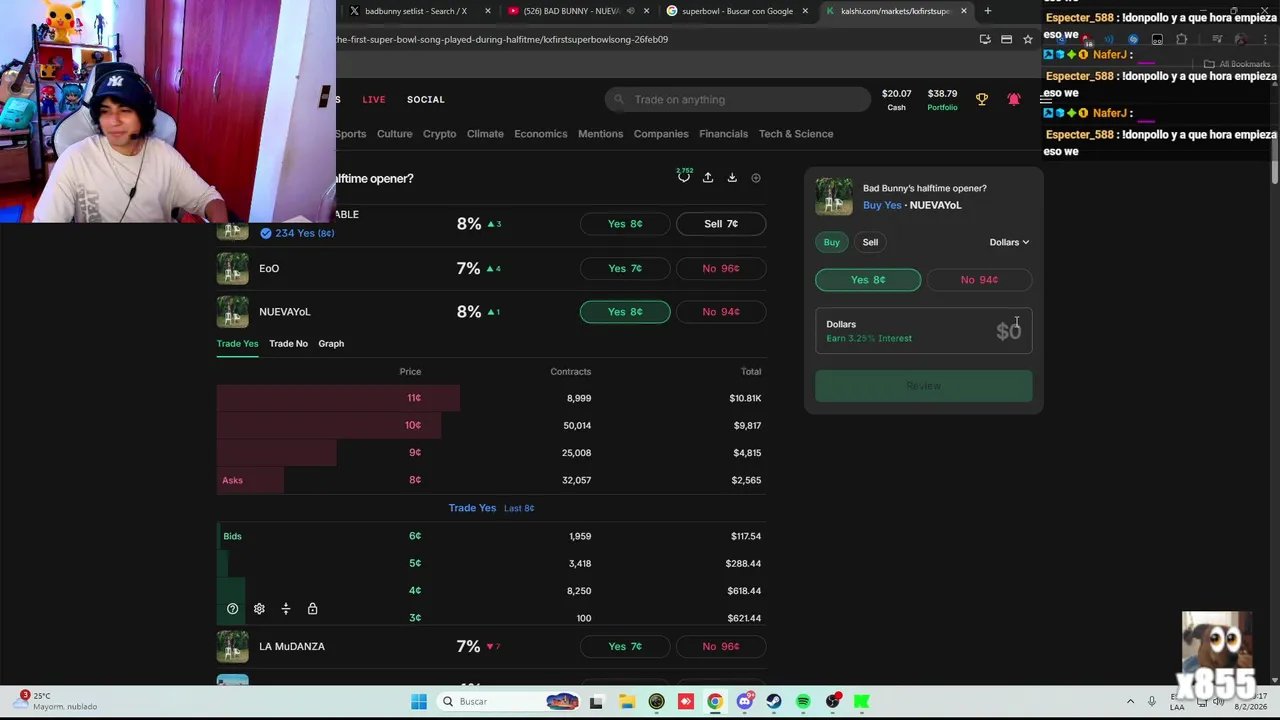Select No 94¢ on the NUEVAYoL row
Screen dimensions: 1280x720
click(x=721, y=312)
